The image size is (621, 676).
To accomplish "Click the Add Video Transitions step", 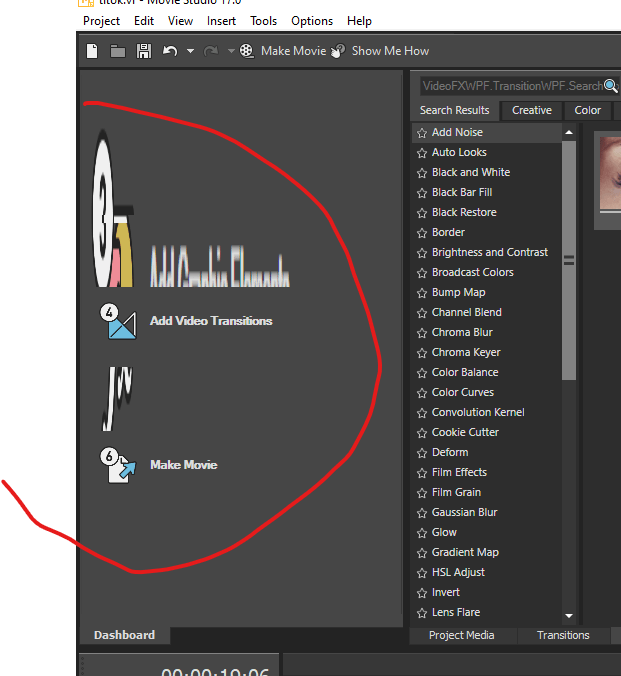I will coord(211,321).
